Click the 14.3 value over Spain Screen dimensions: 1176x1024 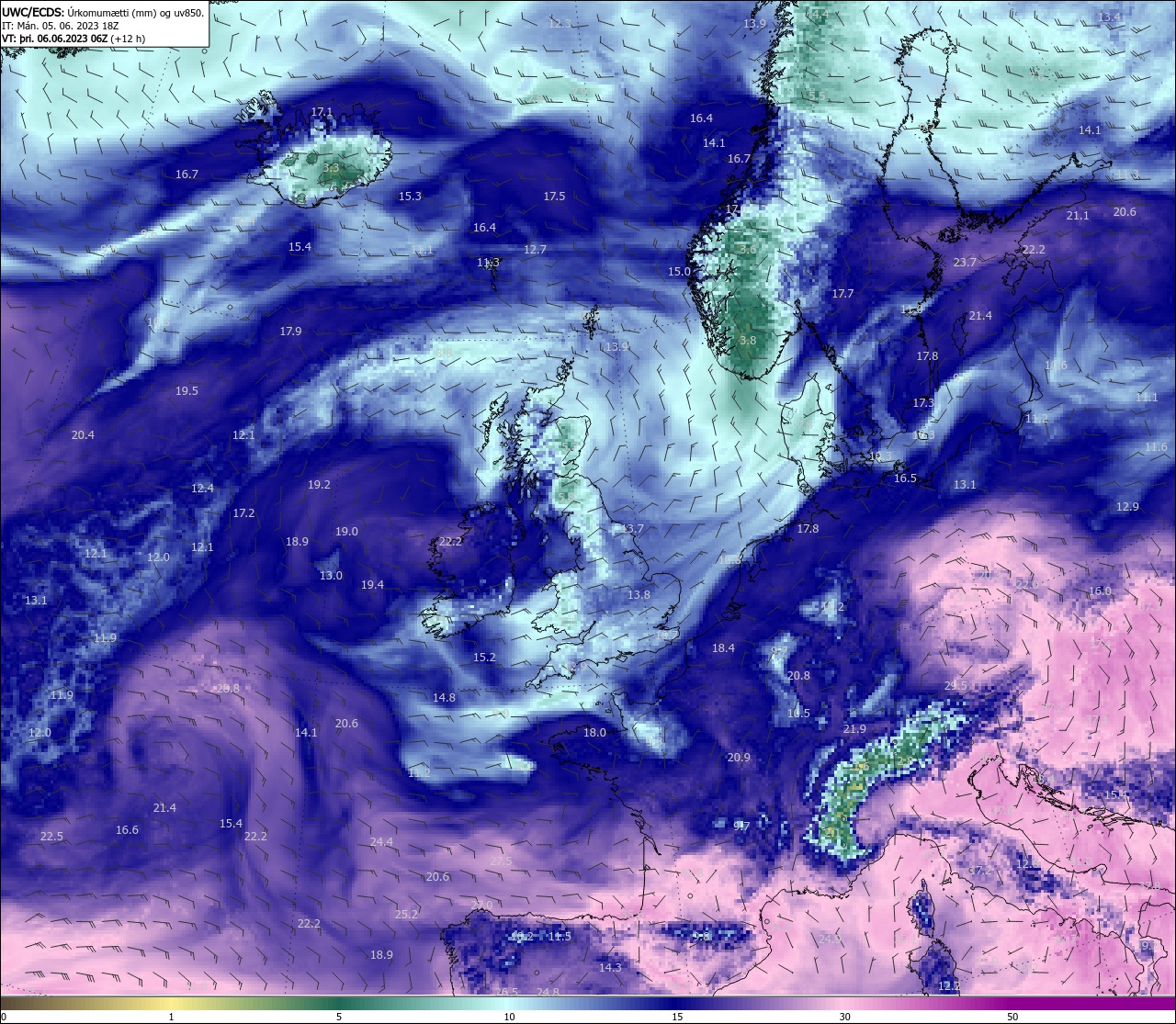point(610,968)
